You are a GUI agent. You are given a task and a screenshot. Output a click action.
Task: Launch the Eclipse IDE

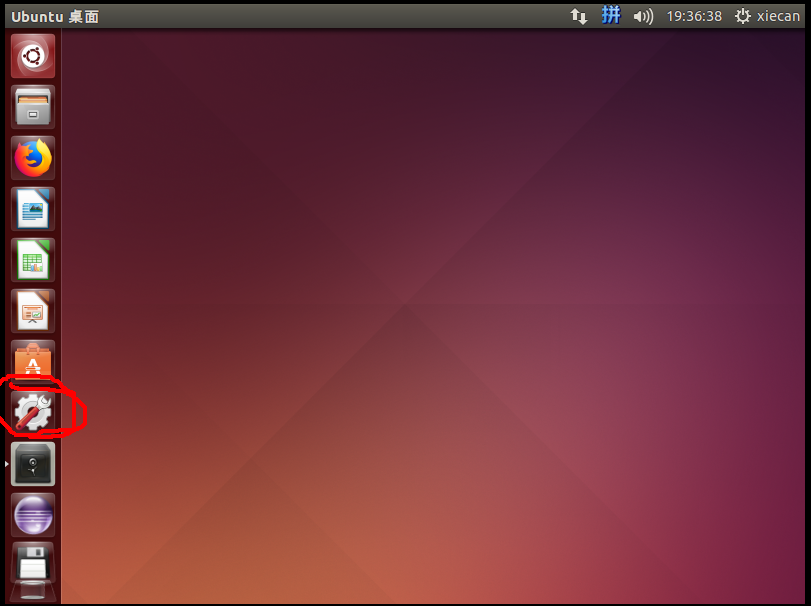33,514
